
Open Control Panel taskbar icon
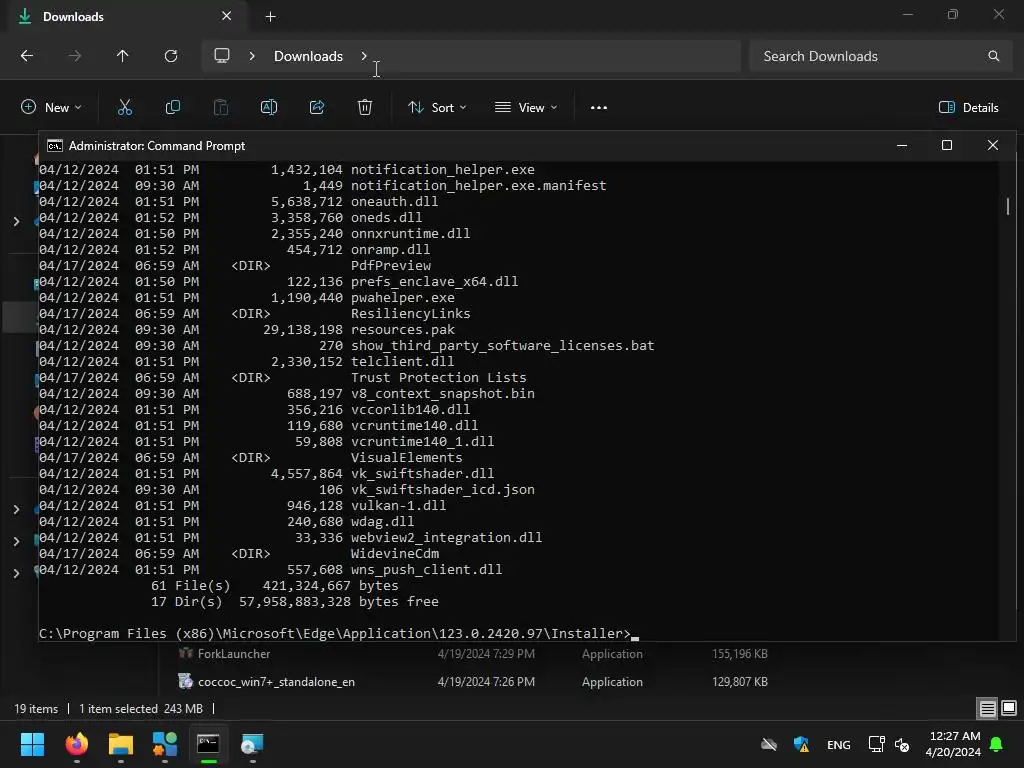(165, 744)
